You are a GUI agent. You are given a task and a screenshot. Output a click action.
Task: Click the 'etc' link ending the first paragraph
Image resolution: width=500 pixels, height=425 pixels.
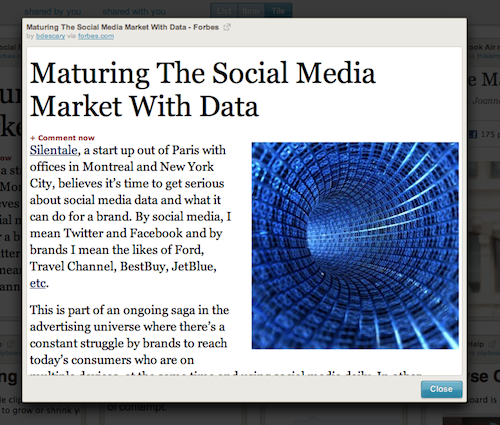tap(38, 283)
